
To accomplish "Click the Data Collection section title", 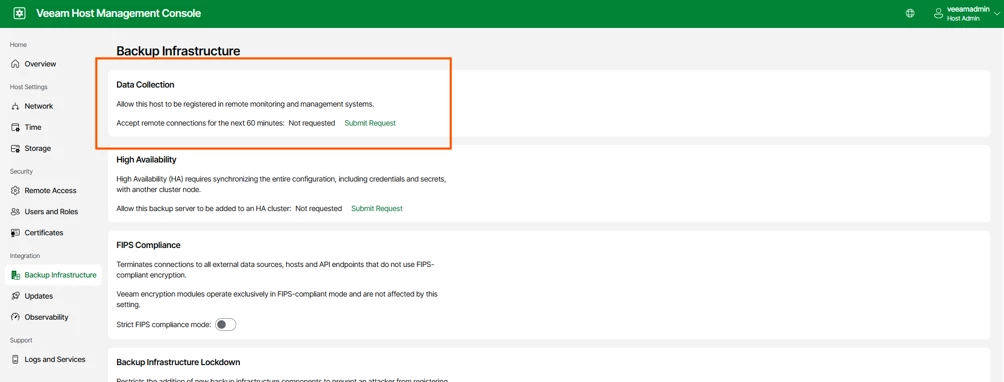I will pyautogui.click(x=145, y=84).
